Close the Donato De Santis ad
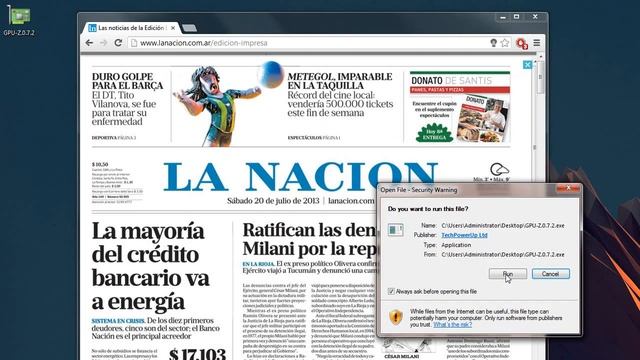 coord(527,64)
